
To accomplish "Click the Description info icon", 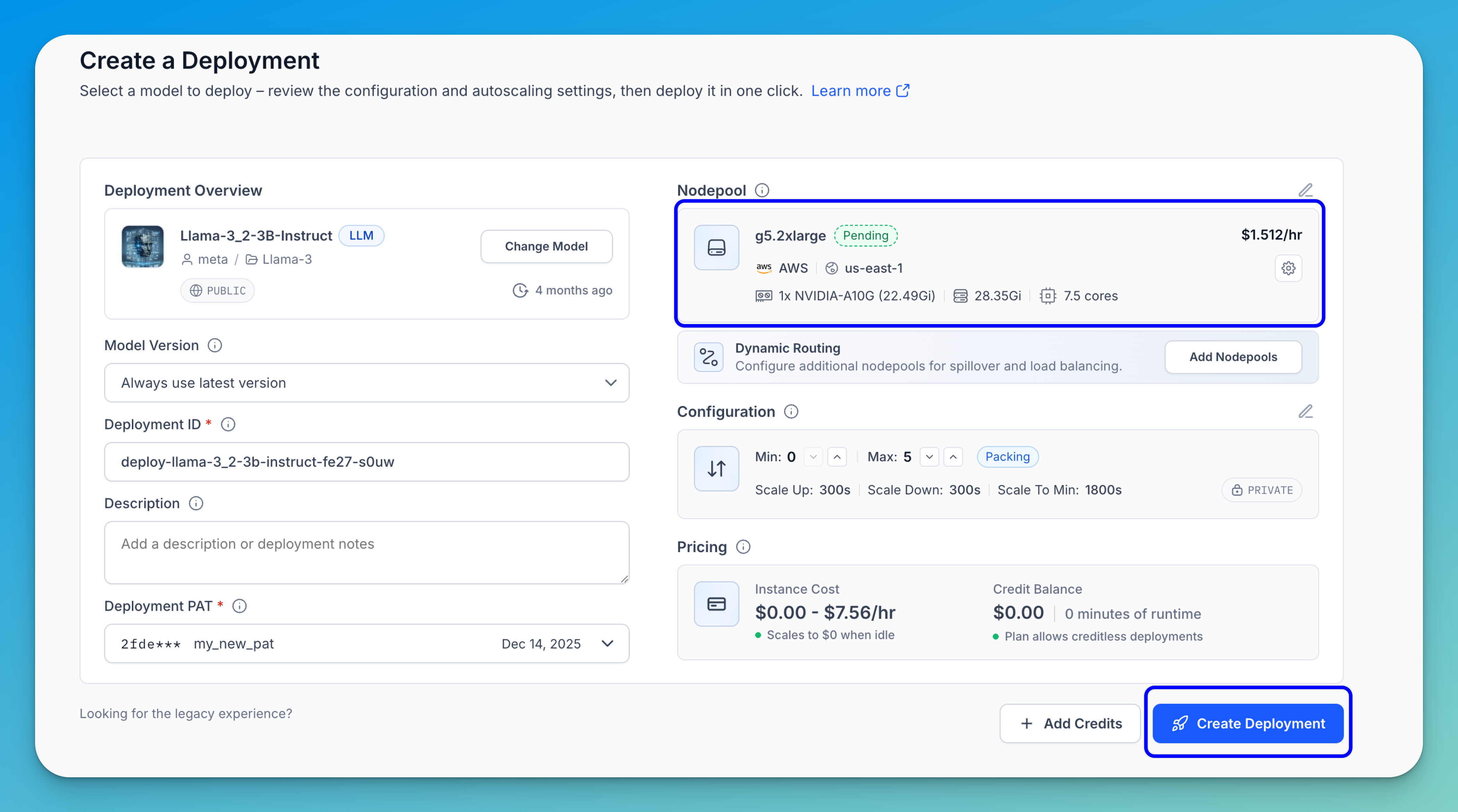I will coord(196,504).
